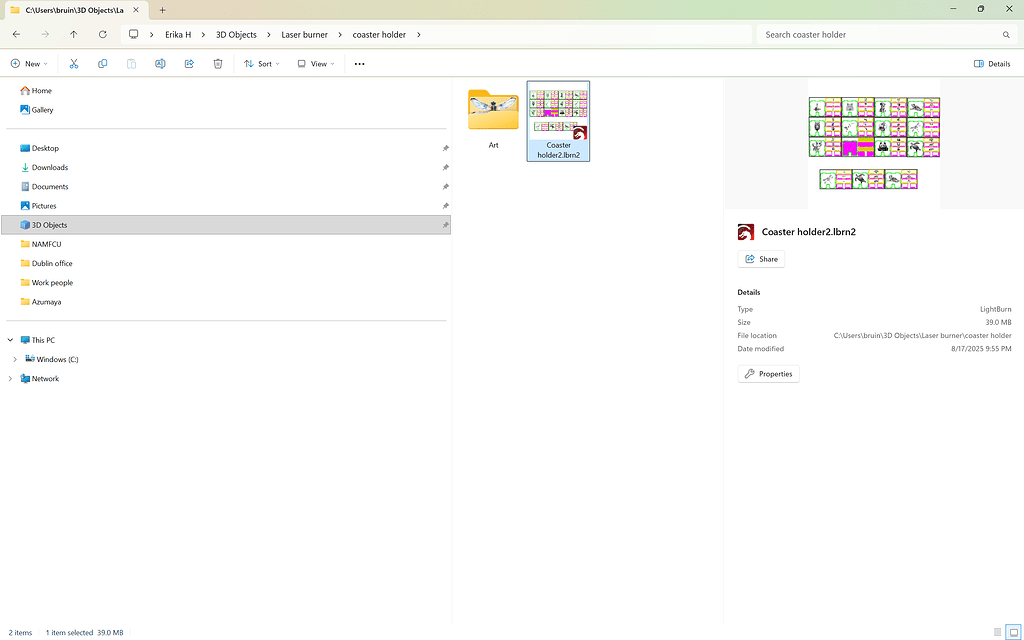Click the Delete trash icon
The image size is (1024, 640).
pos(218,63)
